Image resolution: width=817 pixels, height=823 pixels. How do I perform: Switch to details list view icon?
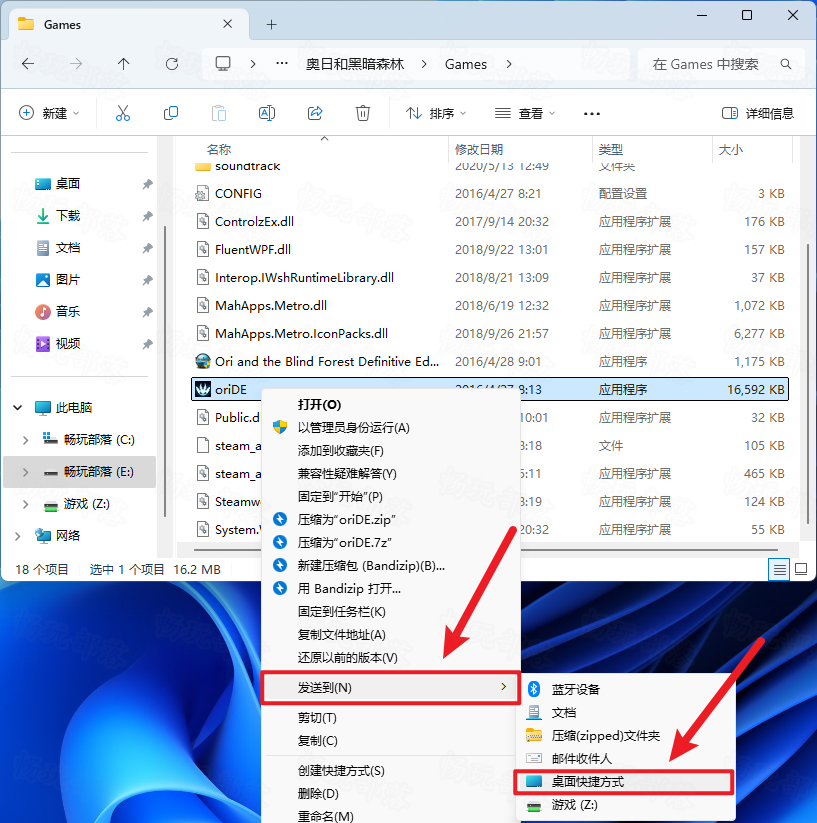(779, 569)
